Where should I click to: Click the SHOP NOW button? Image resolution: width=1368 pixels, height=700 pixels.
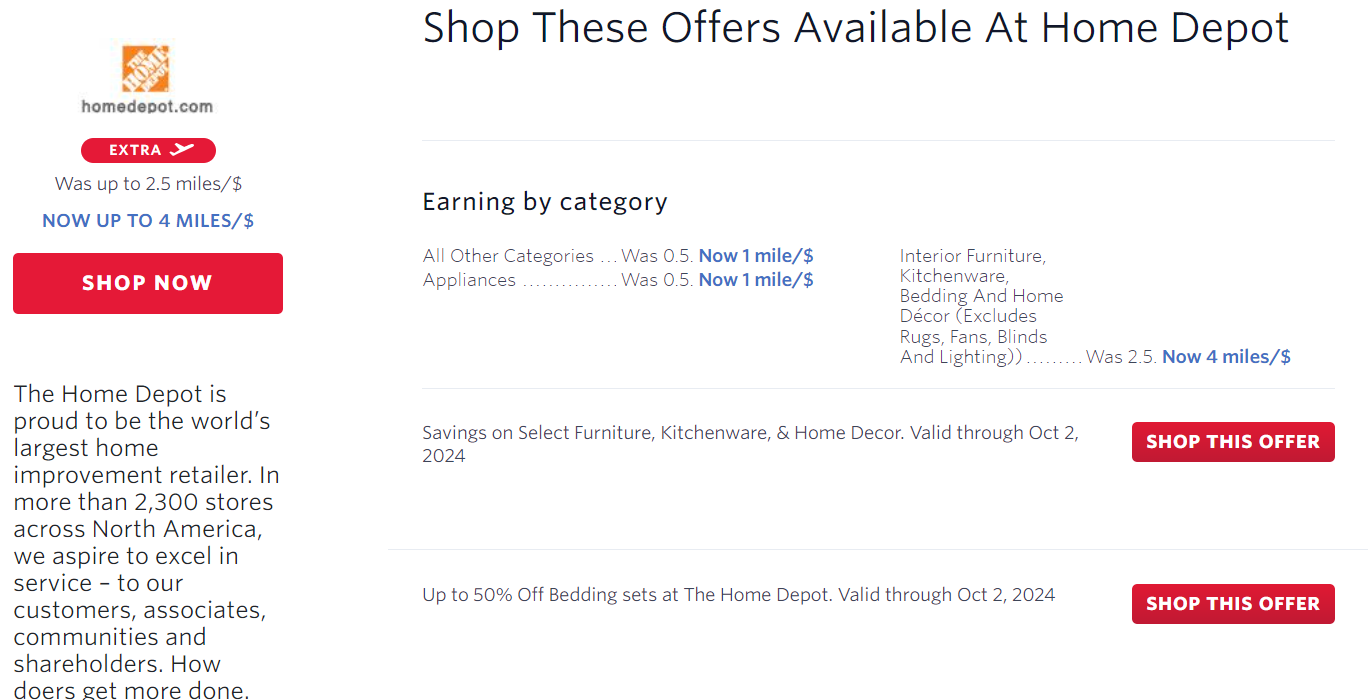pyautogui.click(x=147, y=283)
